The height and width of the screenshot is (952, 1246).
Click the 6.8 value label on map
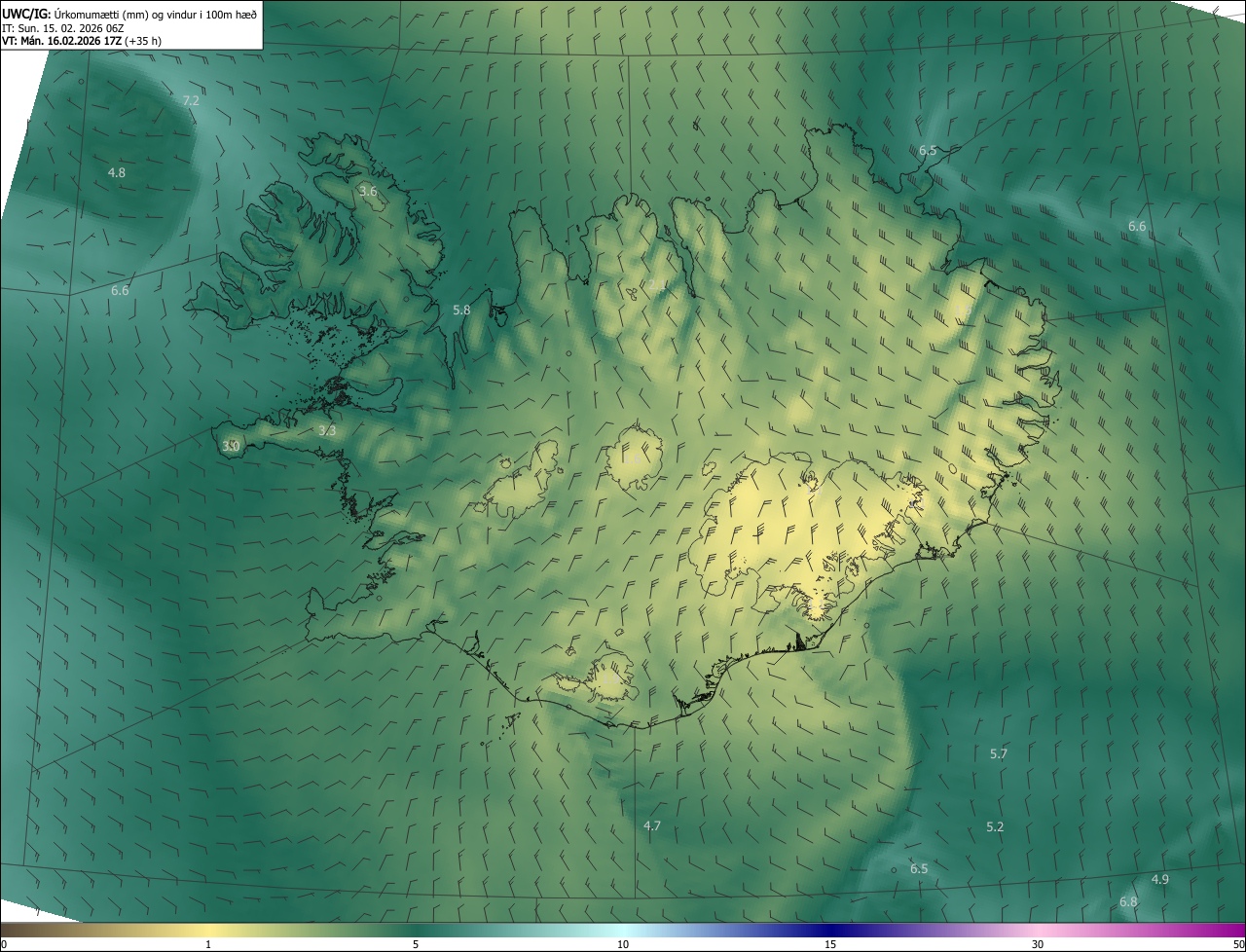1128,902
